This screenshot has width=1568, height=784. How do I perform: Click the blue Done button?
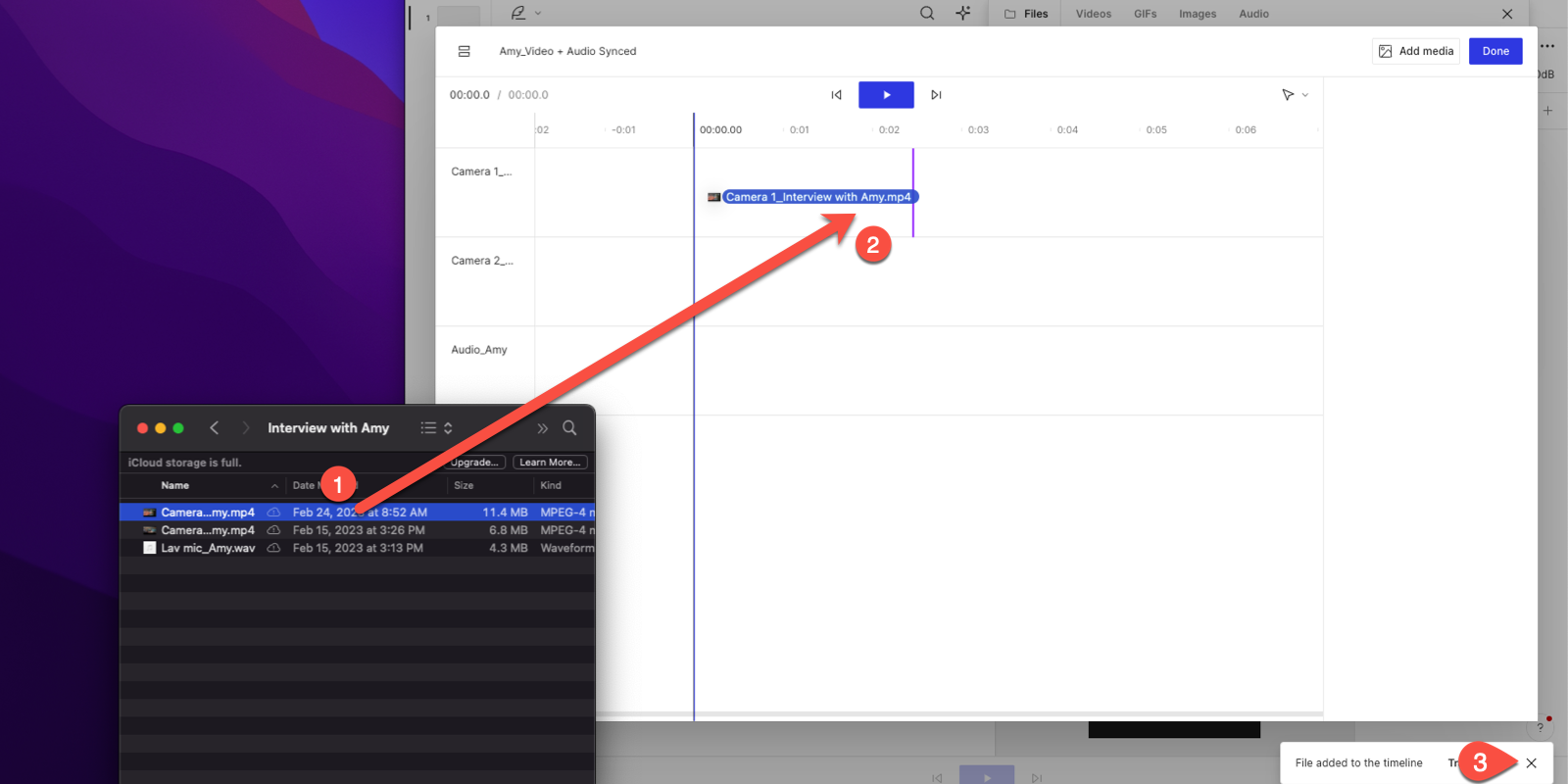point(1495,51)
